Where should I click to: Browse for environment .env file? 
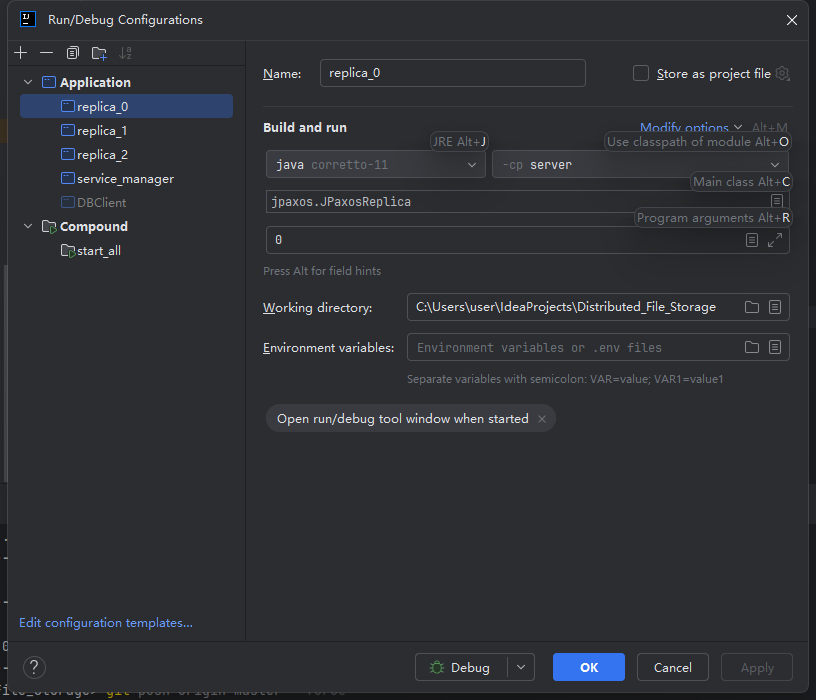pyautogui.click(x=751, y=347)
